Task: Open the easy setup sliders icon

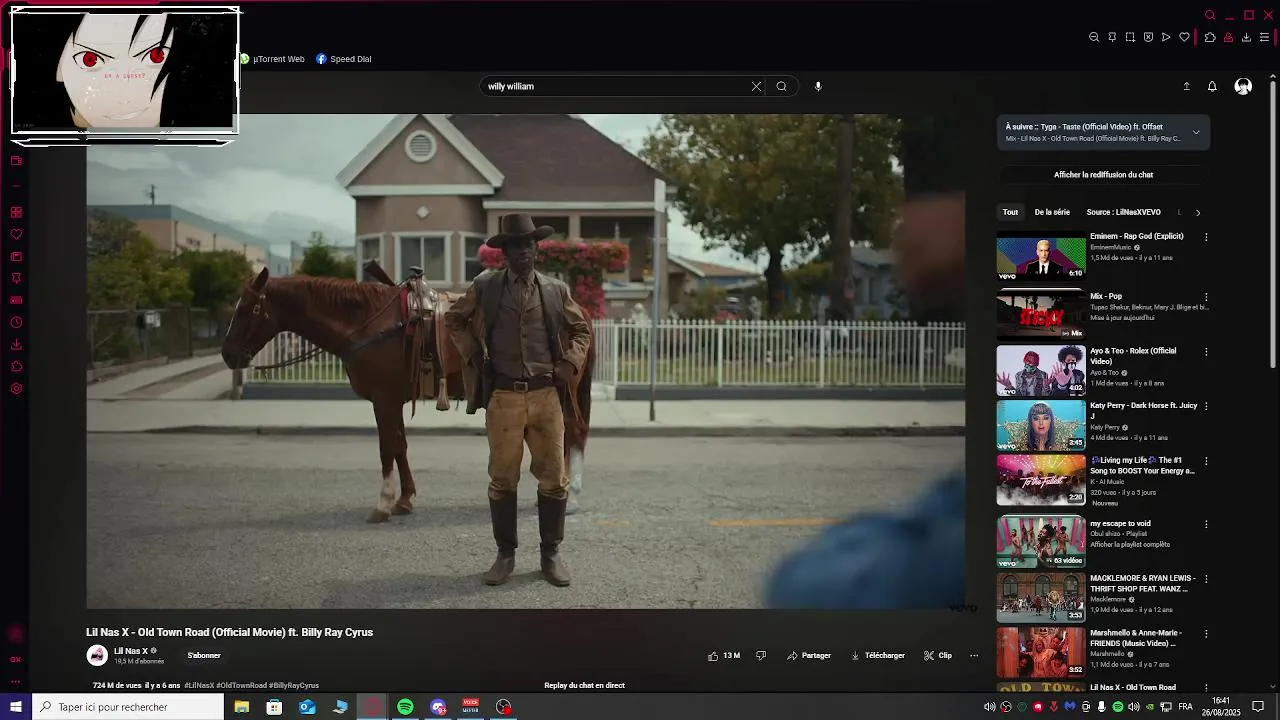Action: pyautogui.click(x=1264, y=37)
